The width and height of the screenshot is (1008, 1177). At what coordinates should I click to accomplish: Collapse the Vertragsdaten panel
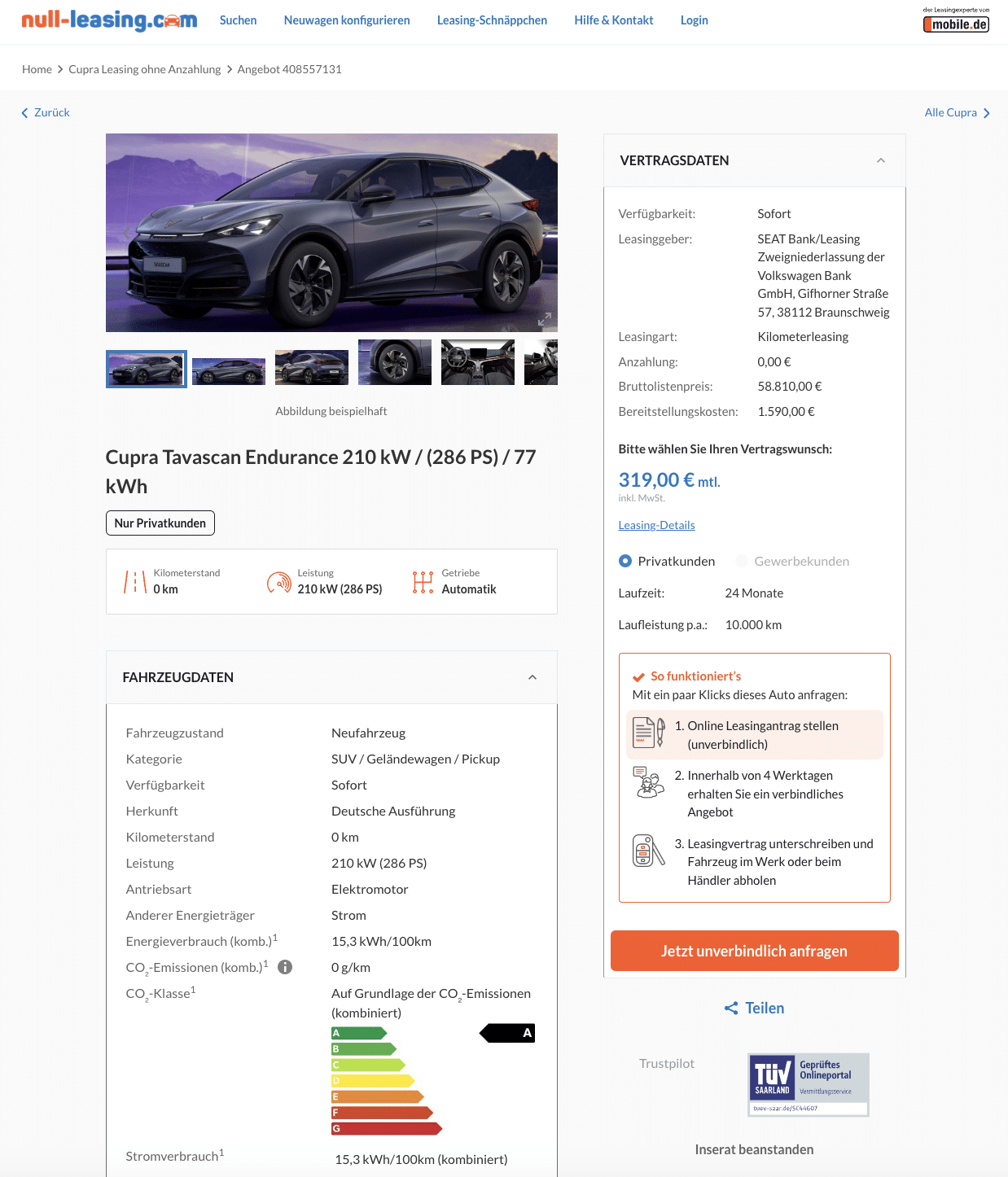[881, 160]
